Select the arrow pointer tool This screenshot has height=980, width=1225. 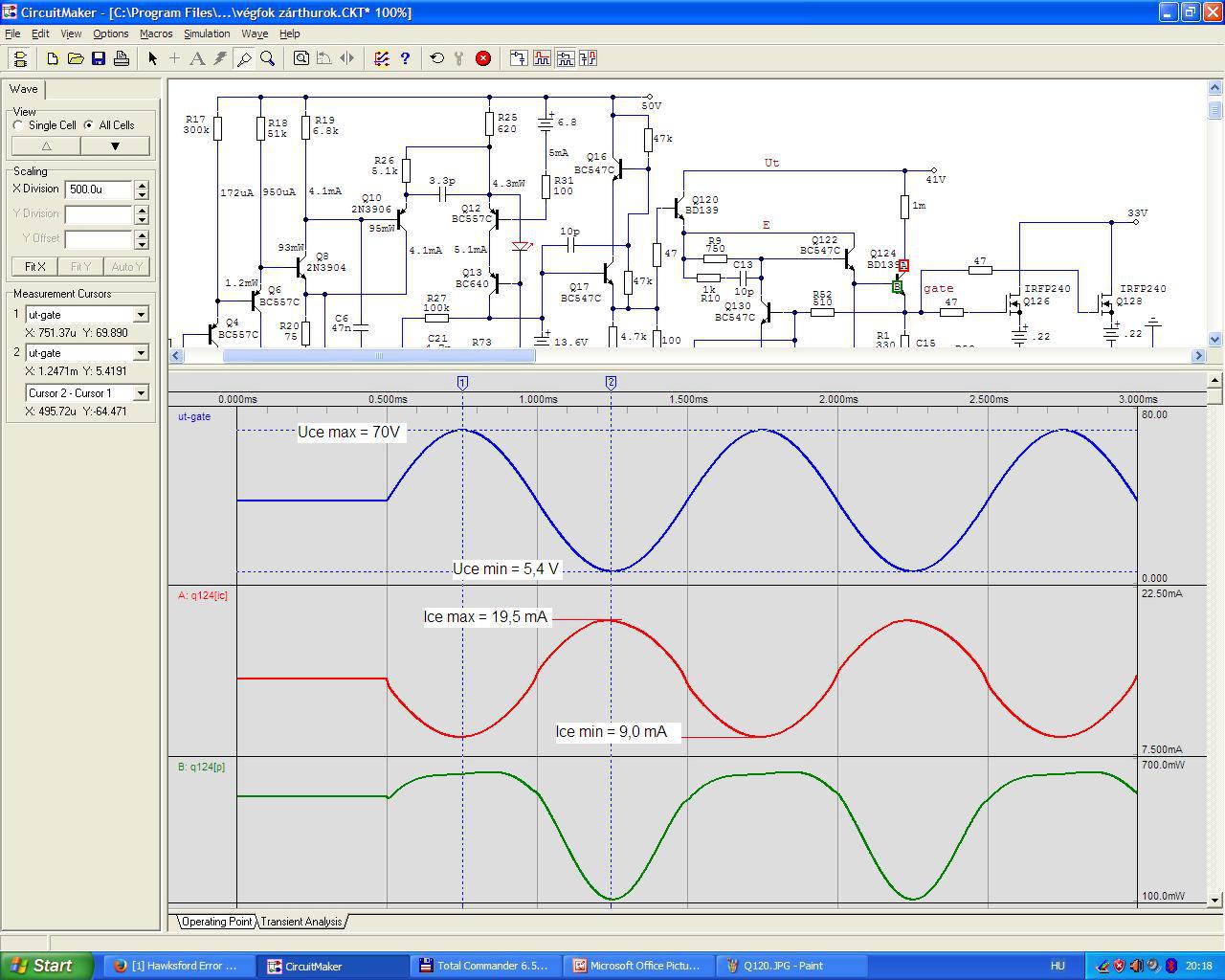coord(152,58)
